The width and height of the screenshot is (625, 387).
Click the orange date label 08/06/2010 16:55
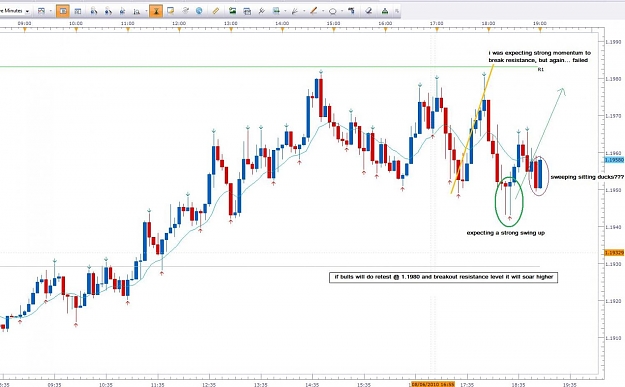[x=432, y=384]
